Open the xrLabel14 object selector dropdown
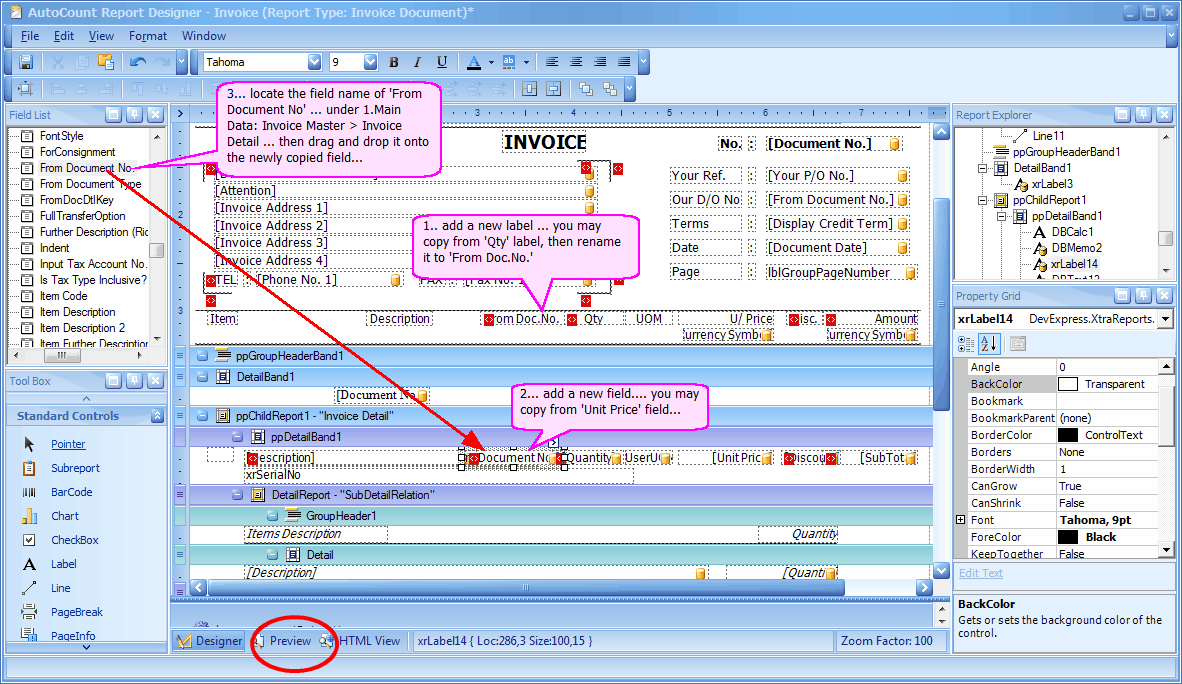The image size is (1182, 684). 1165,319
